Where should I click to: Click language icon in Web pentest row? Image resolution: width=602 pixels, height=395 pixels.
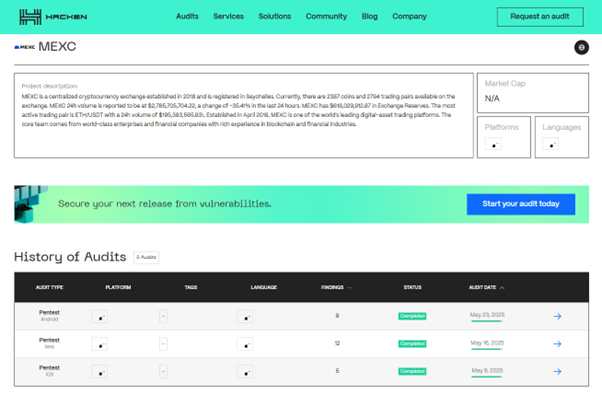pos(245,344)
